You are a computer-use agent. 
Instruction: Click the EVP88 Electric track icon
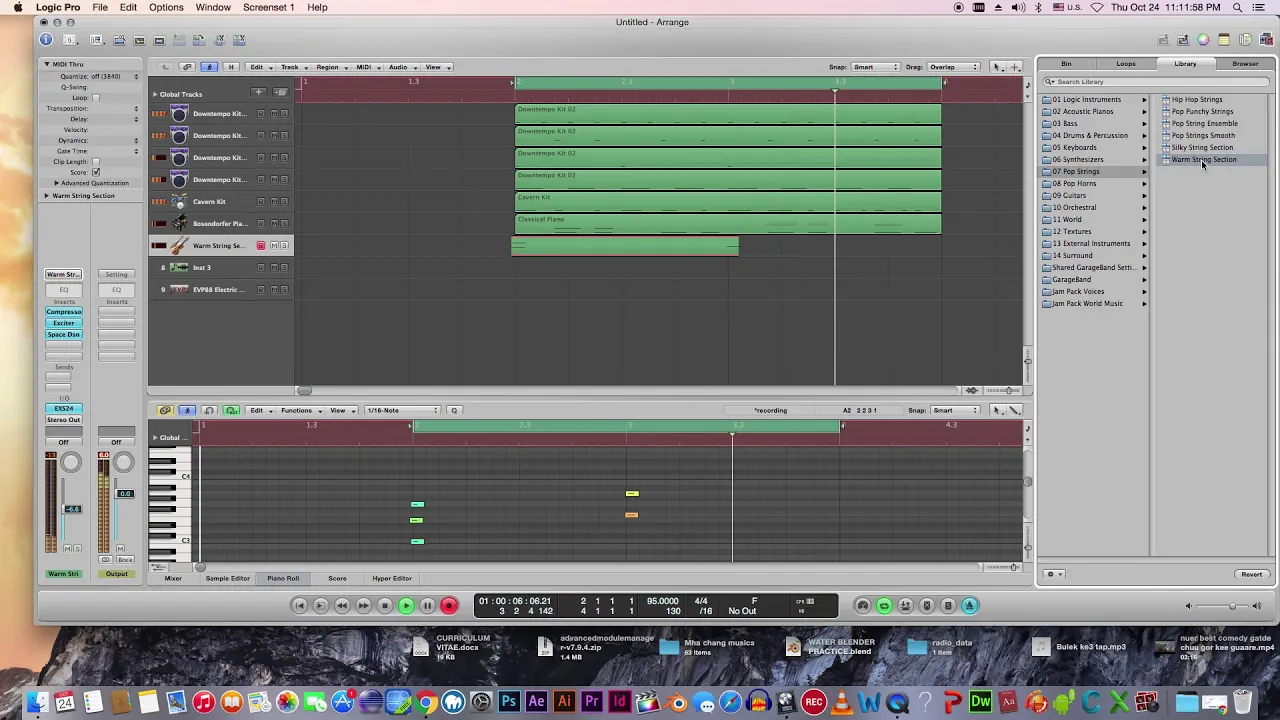tap(179, 289)
